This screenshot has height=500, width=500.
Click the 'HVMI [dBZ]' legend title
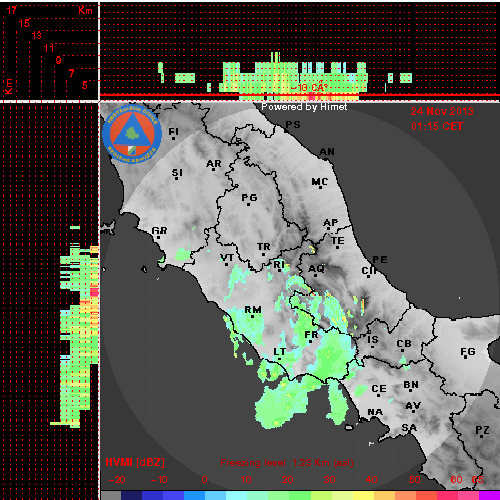coord(135,462)
